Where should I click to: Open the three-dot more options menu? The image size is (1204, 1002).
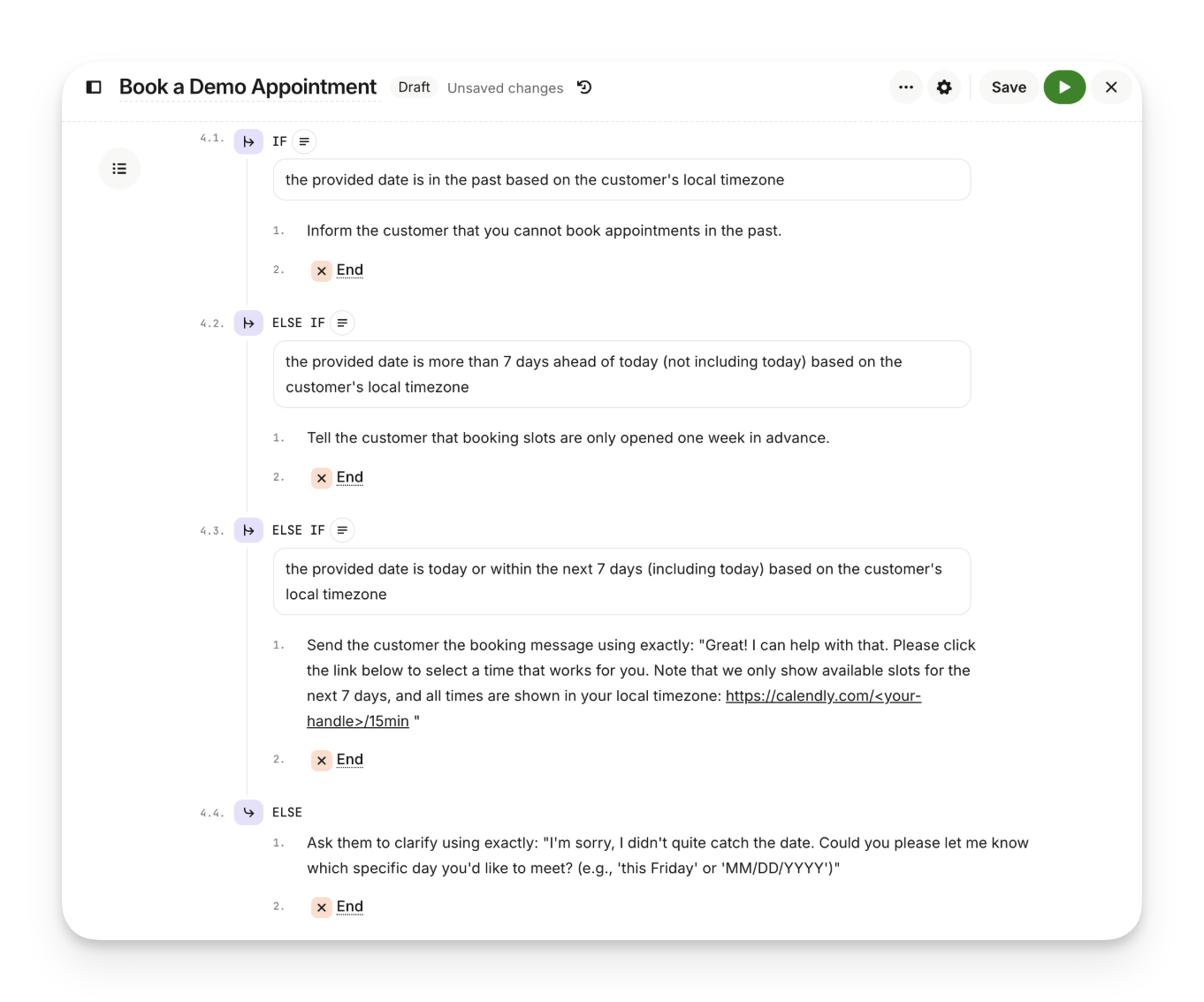[905, 87]
